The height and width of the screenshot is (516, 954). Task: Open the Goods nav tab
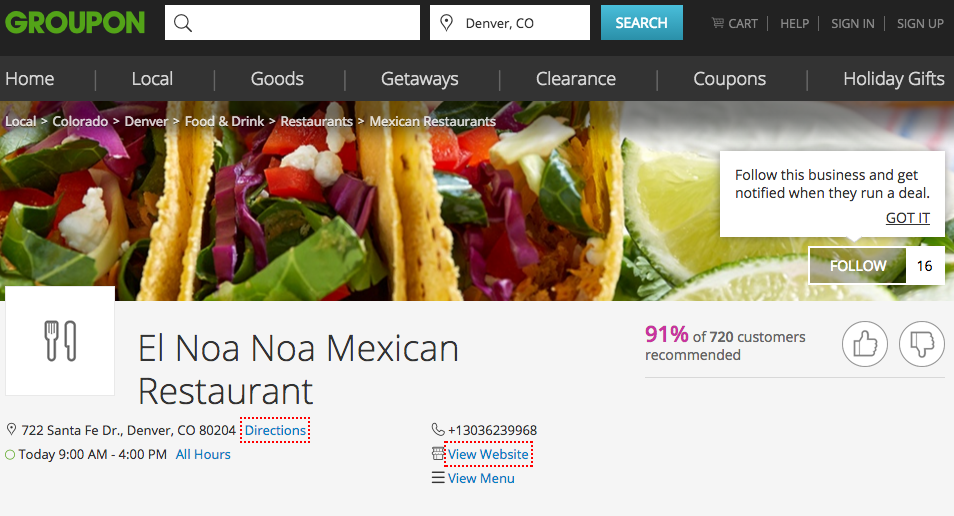point(277,78)
